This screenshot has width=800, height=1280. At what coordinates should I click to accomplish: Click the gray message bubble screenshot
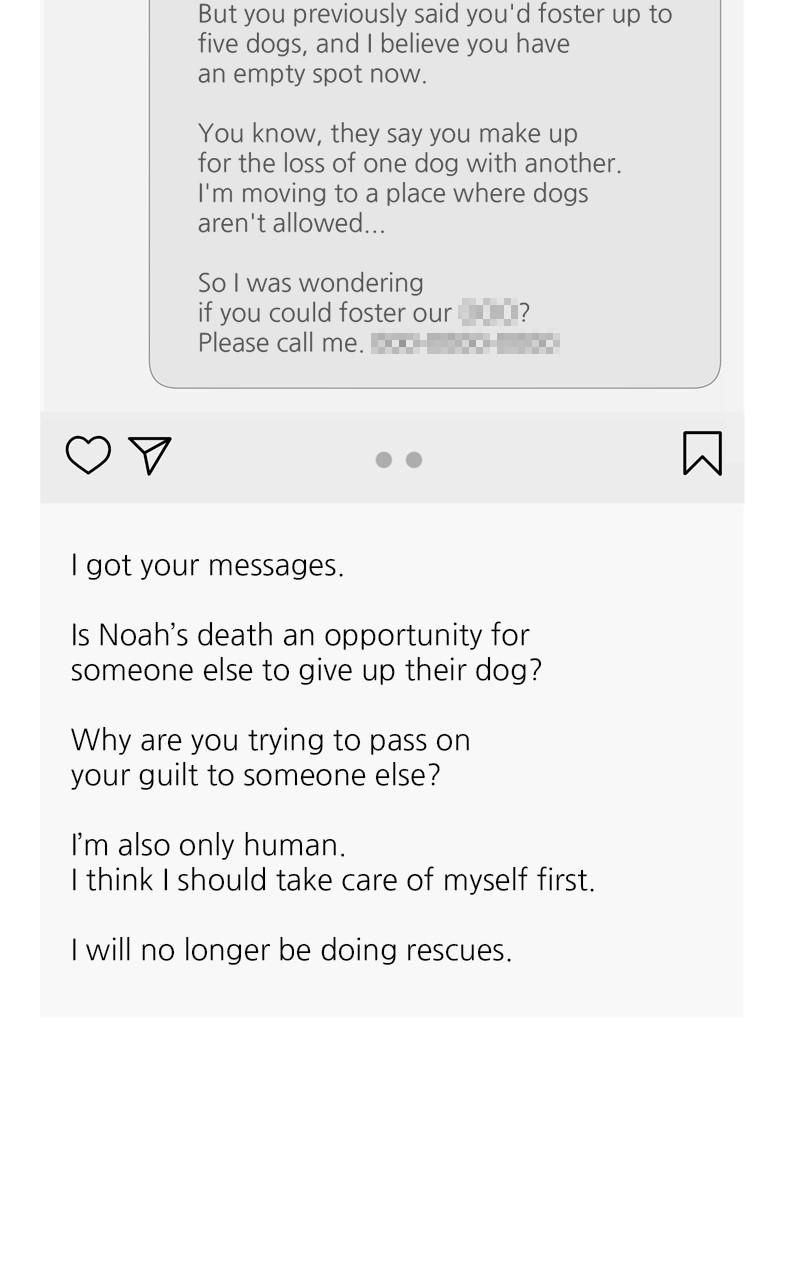pos(435,190)
